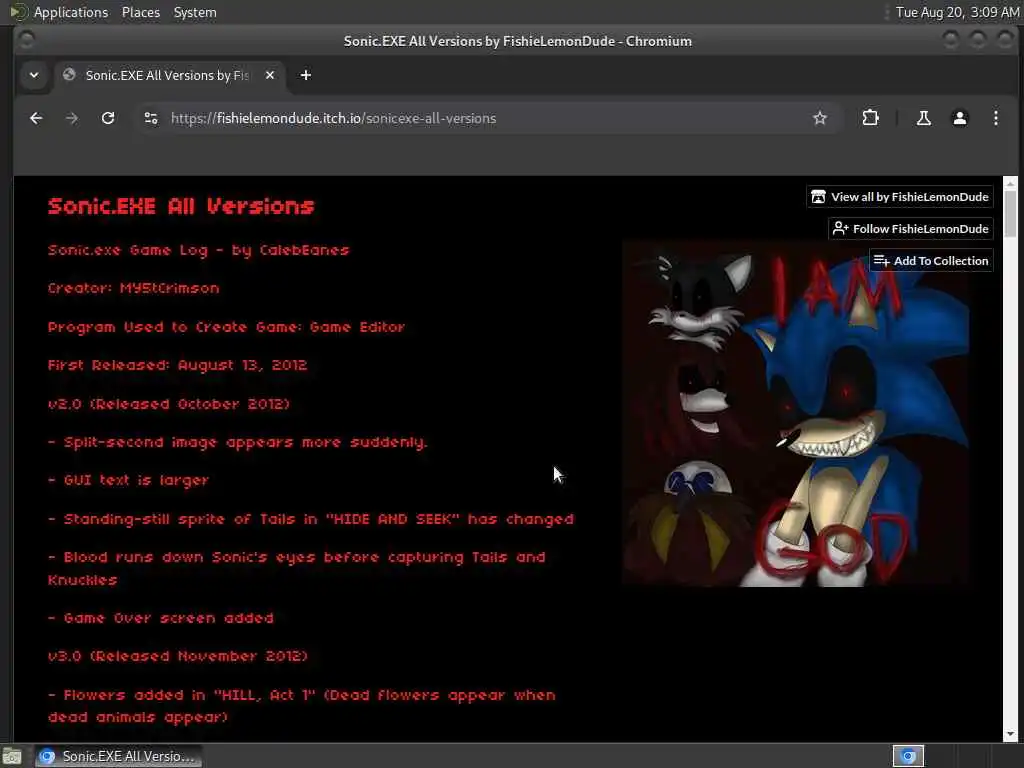Reload the current page
The width and height of the screenshot is (1024, 768).
click(108, 118)
